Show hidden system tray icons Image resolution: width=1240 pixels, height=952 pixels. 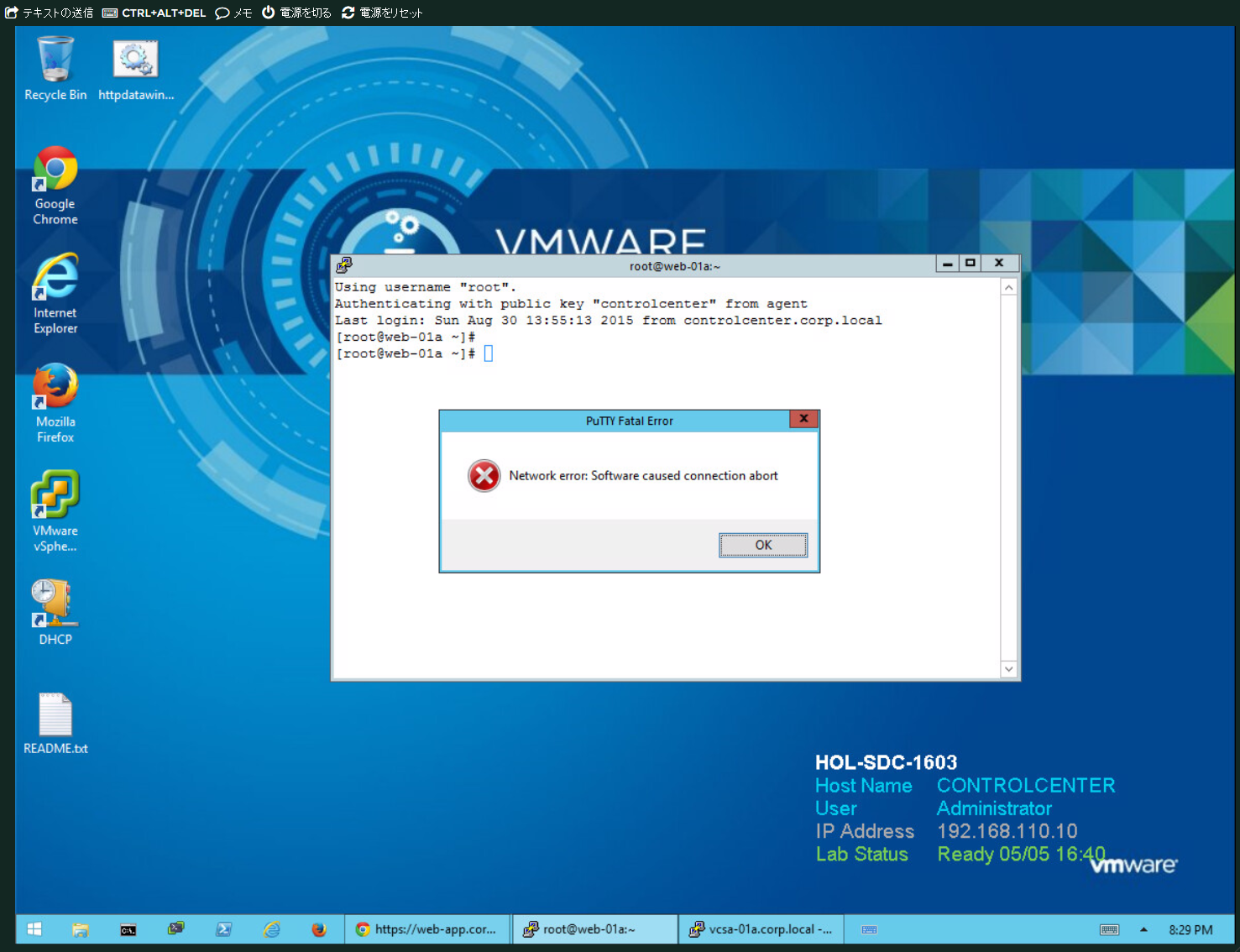(1143, 929)
